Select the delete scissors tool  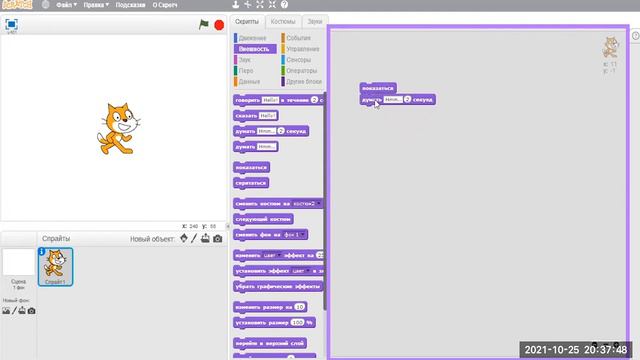coord(248,4)
